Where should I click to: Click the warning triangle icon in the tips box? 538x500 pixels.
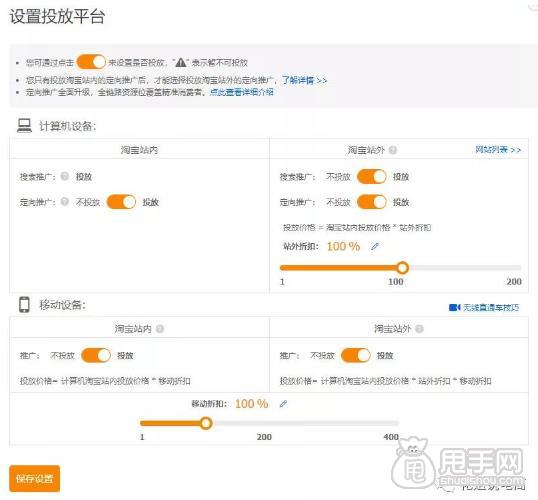(x=180, y=62)
